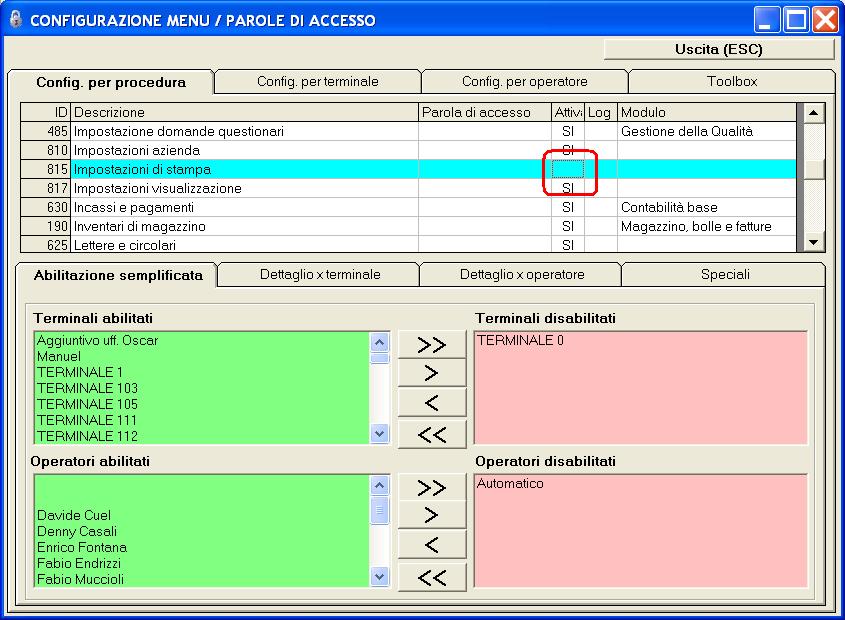Click the ID column header
The image size is (845, 620).
click(46, 112)
